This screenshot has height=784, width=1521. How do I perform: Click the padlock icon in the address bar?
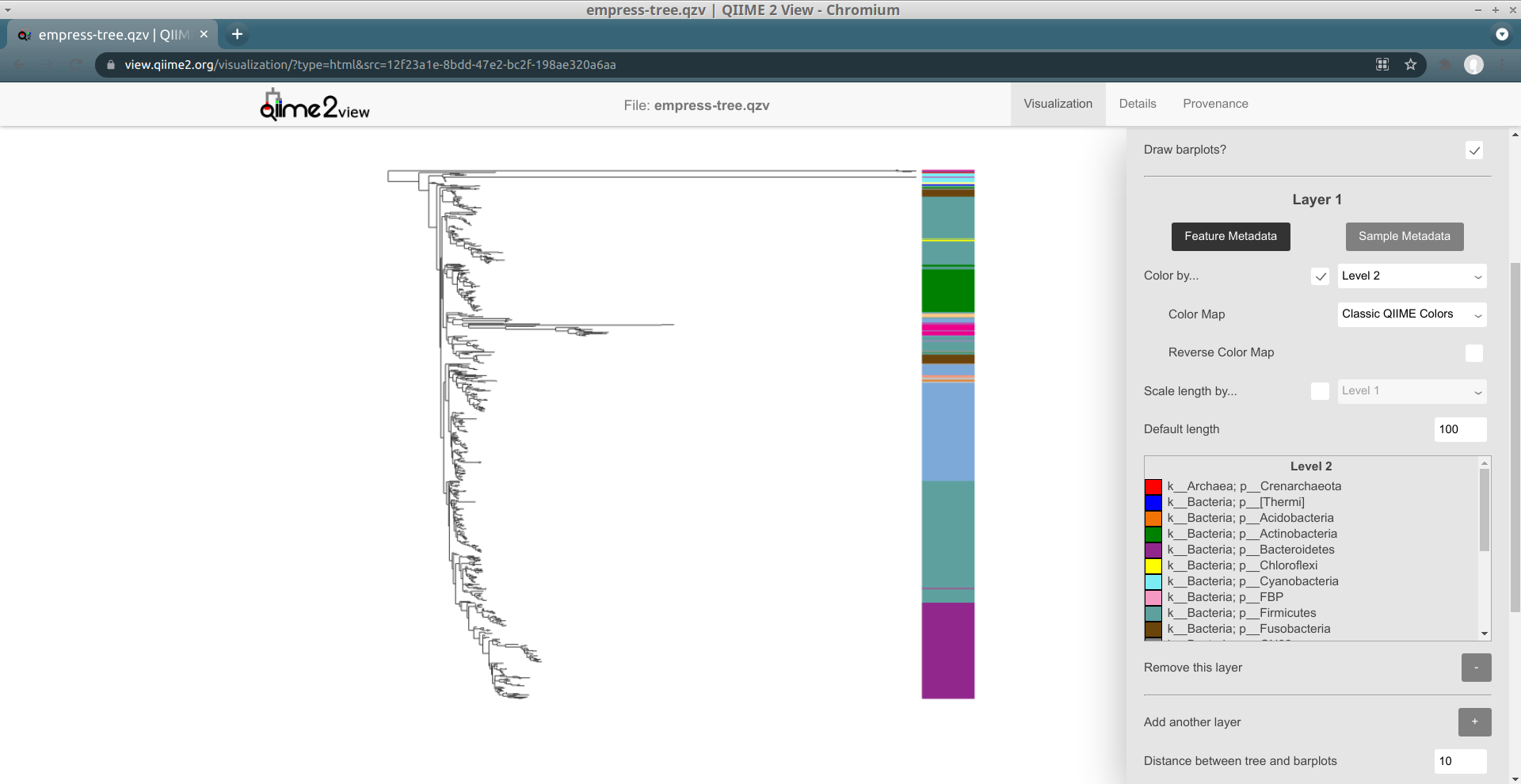click(x=111, y=65)
